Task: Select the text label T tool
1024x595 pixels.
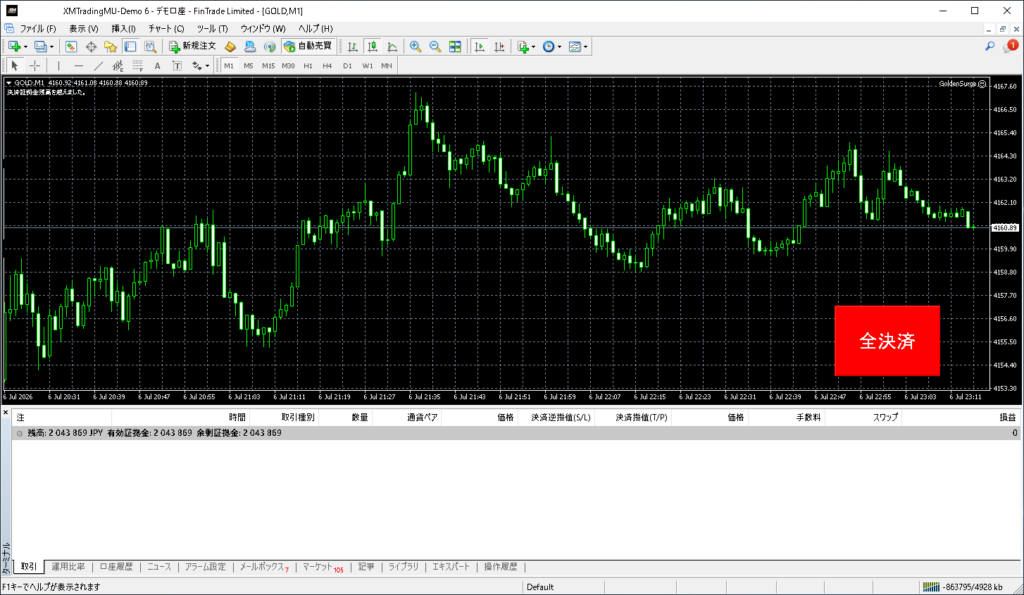Action: 177,66
